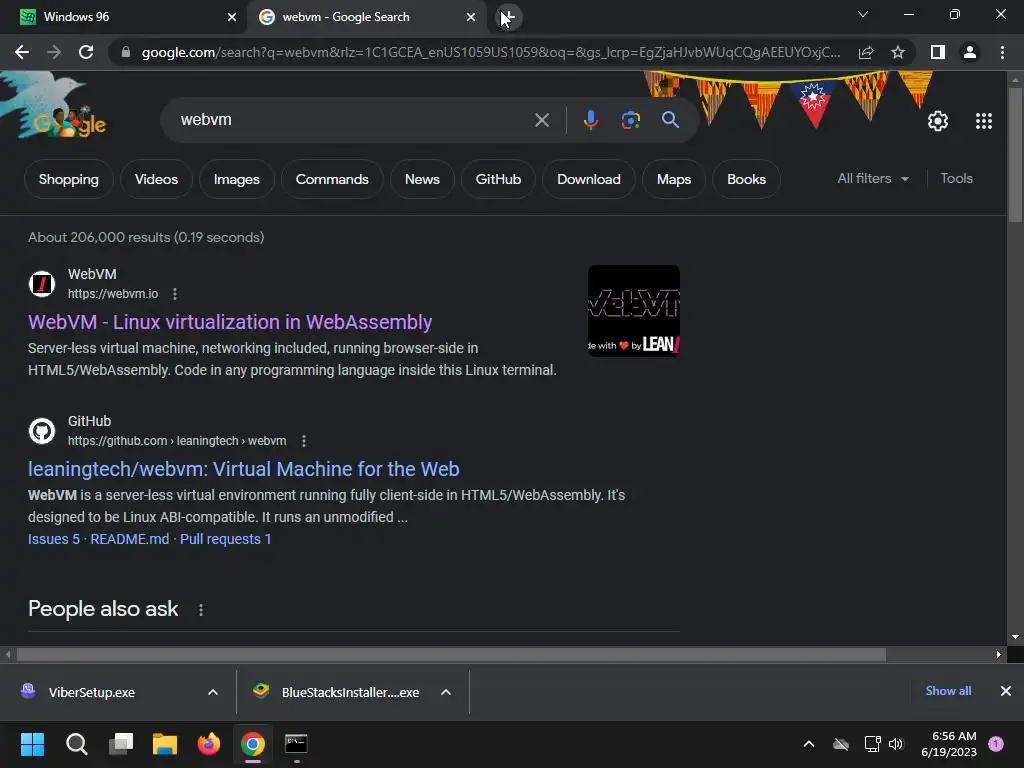The height and width of the screenshot is (768, 1024).
Task: Show hidden system tray icons
Action: 808,744
